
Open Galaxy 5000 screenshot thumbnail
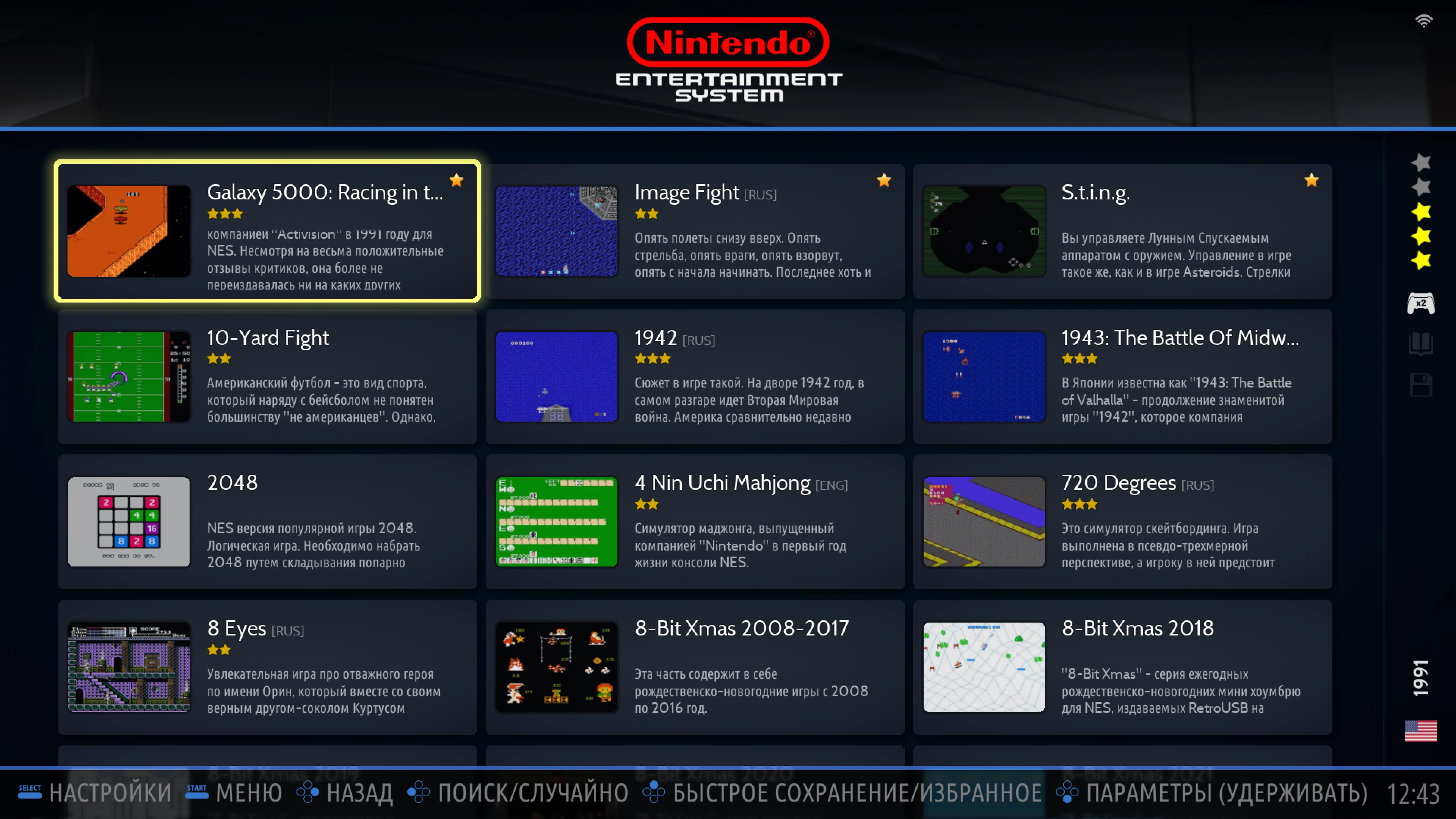pos(129,231)
